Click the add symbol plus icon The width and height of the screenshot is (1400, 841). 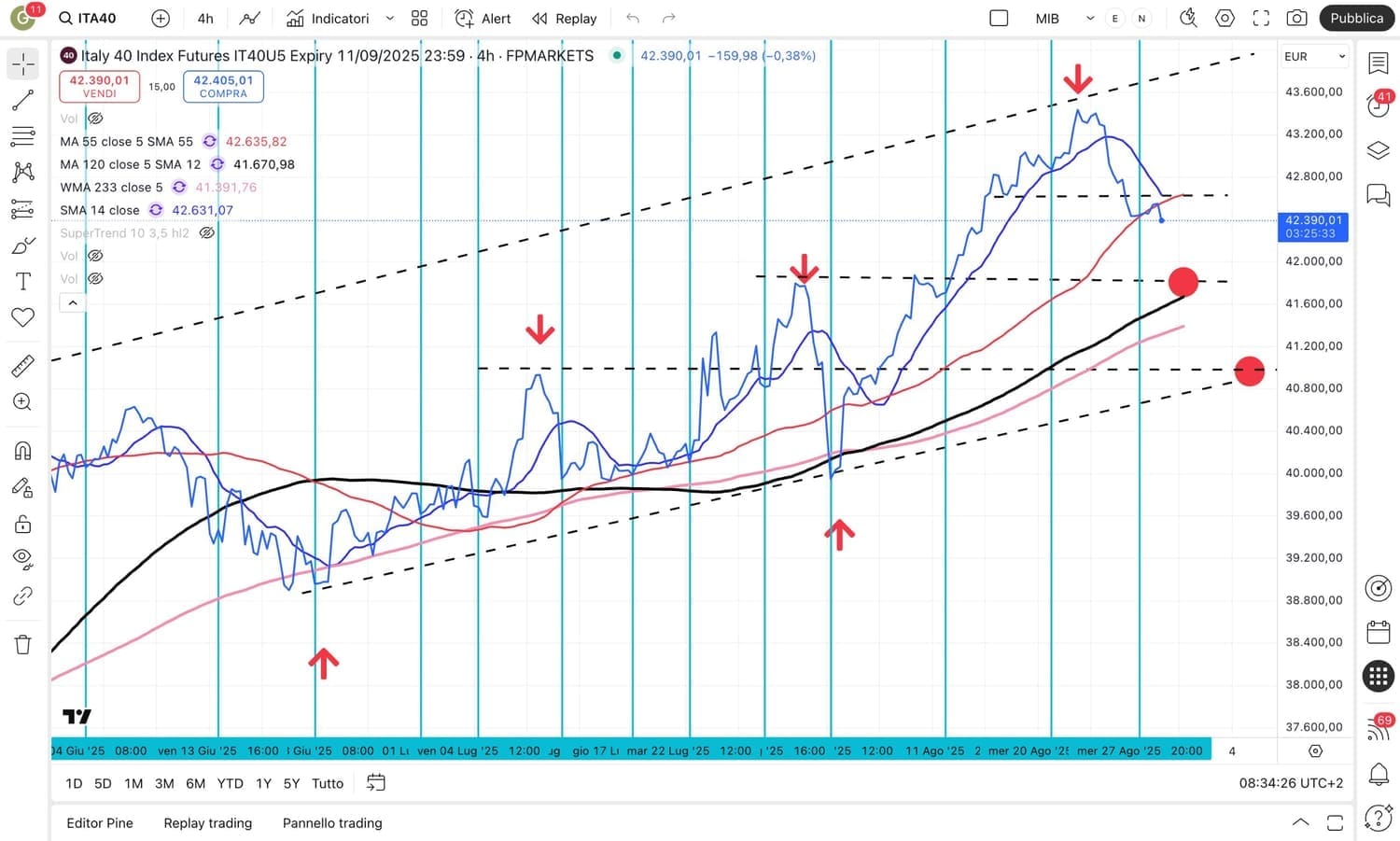pyautogui.click(x=161, y=18)
